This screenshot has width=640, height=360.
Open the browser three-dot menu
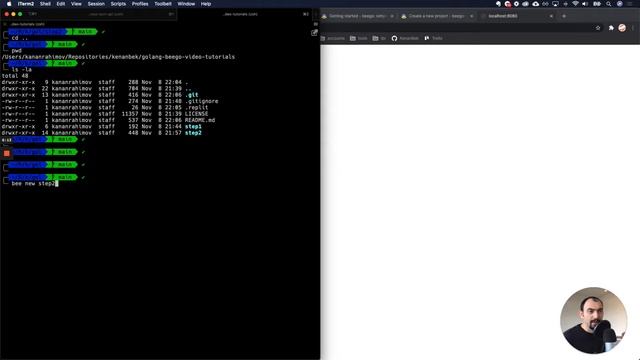[633, 28]
